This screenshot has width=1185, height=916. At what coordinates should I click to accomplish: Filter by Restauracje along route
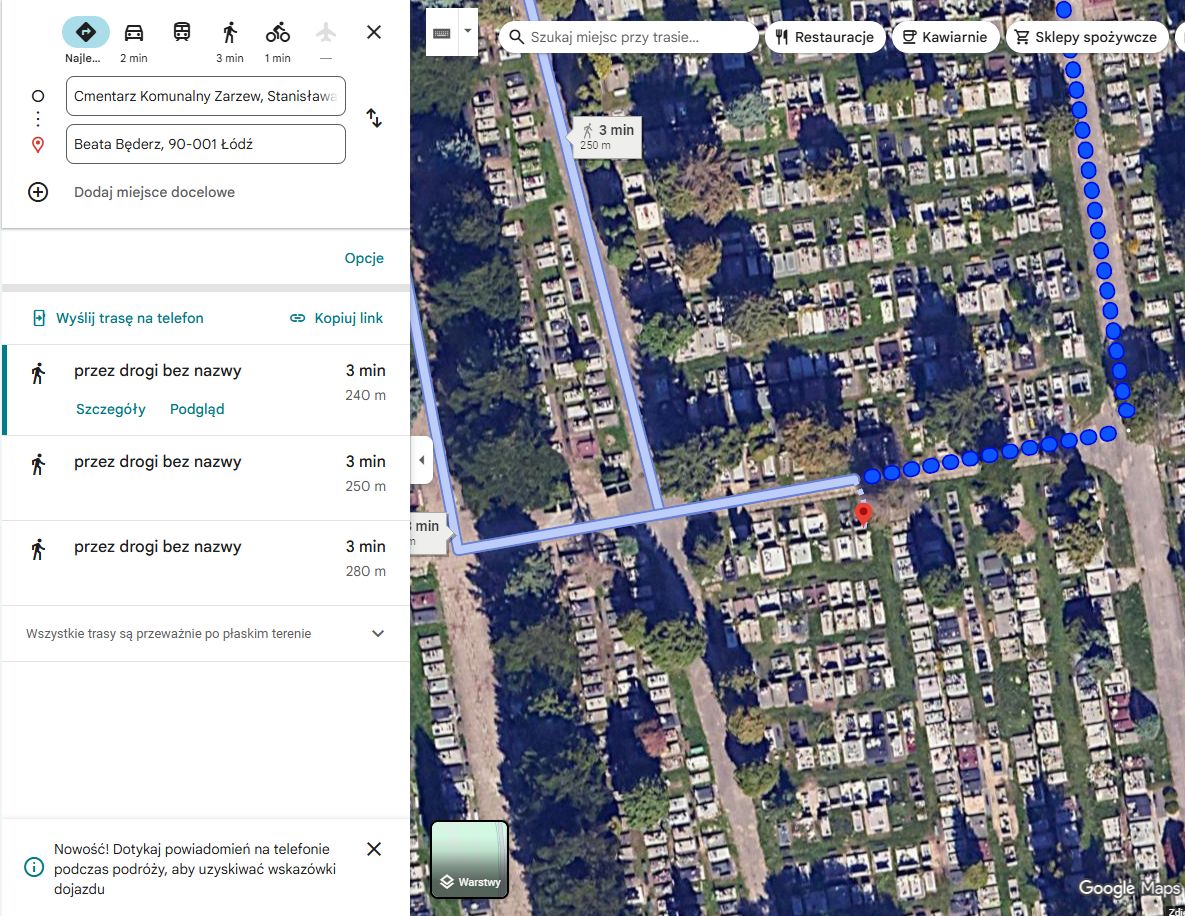(x=825, y=37)
